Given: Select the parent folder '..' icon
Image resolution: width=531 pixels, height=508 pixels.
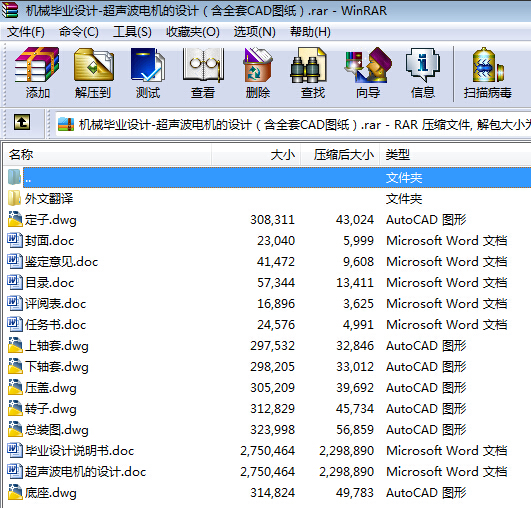Looking at the screenshot, I should (x=14, y=177).
